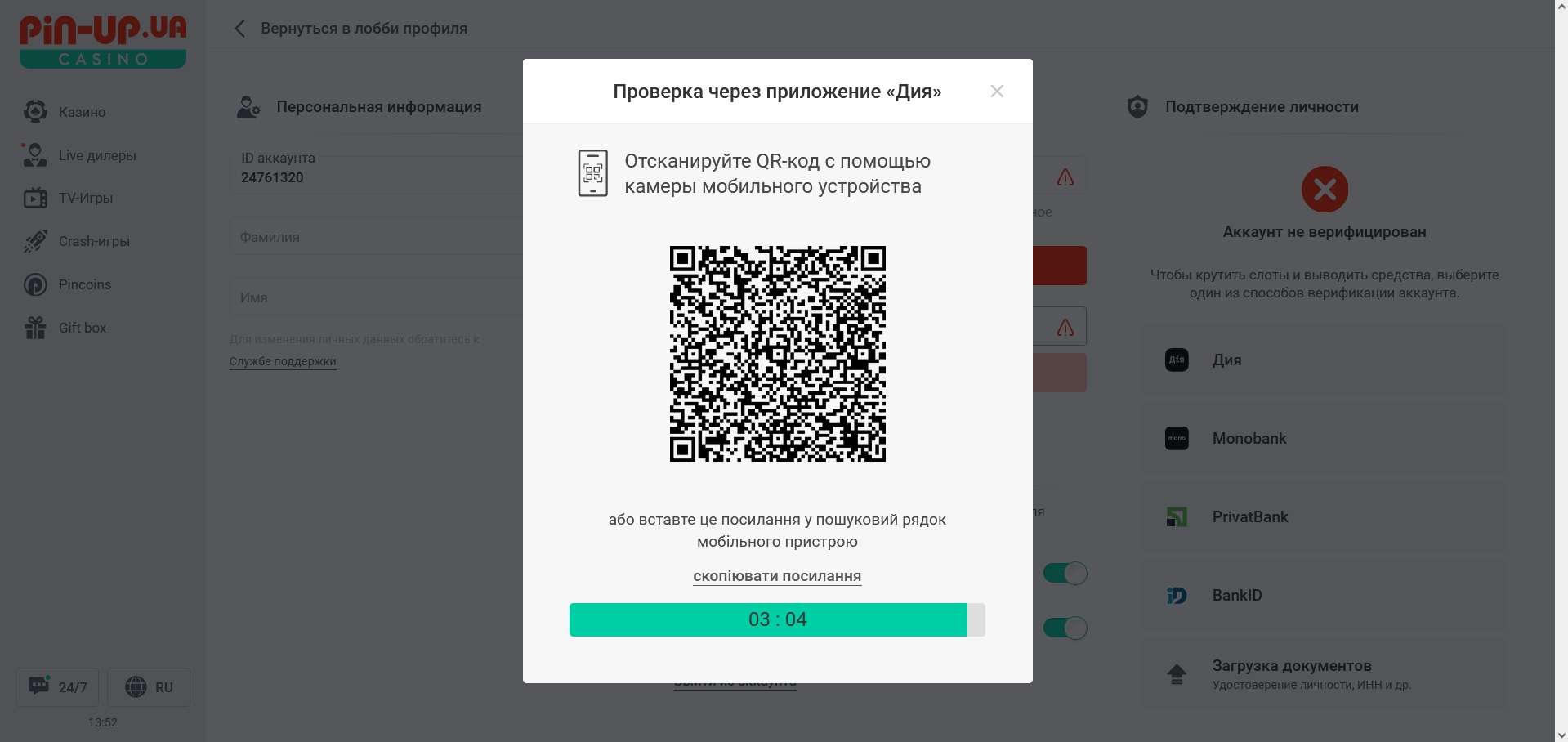Image resolution: width=1568 pixels, height=742 pixels.
Task: Open 24/7 support chat button
Action: click(x=57, y=687)
